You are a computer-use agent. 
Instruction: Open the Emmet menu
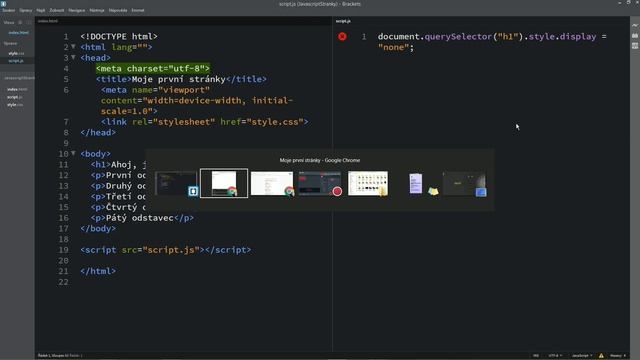pos(138,10)
